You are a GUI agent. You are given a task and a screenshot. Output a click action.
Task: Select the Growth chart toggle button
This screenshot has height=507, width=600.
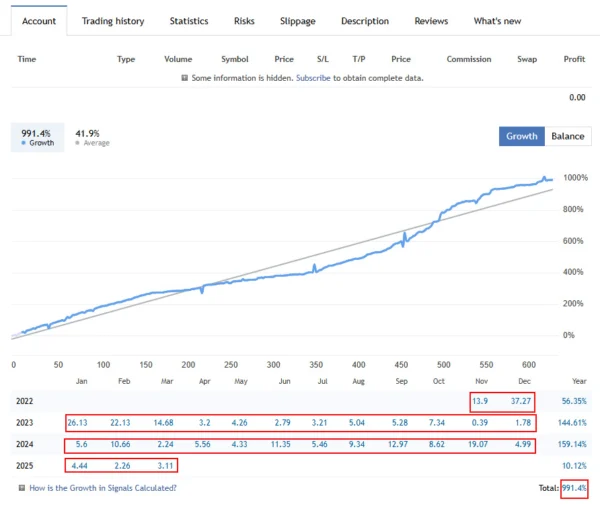pos(521,136)
